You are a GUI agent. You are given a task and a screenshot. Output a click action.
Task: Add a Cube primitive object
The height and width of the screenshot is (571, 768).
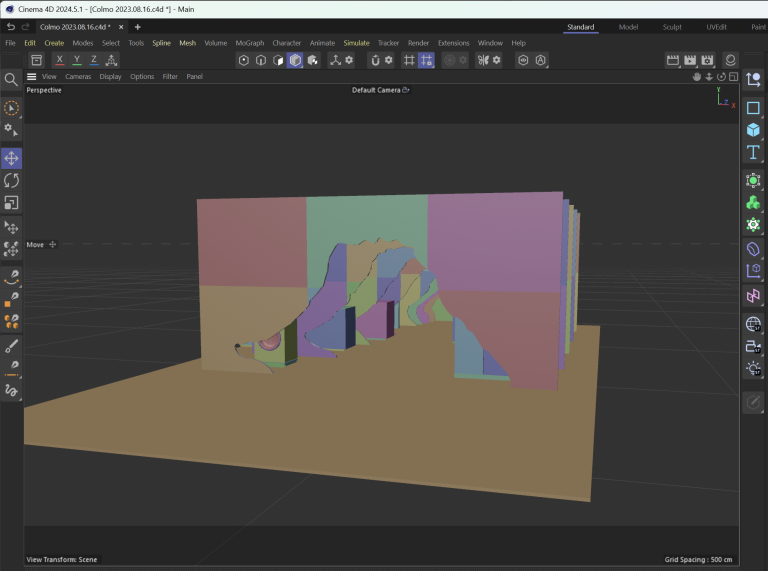click(x=753, y=130)
